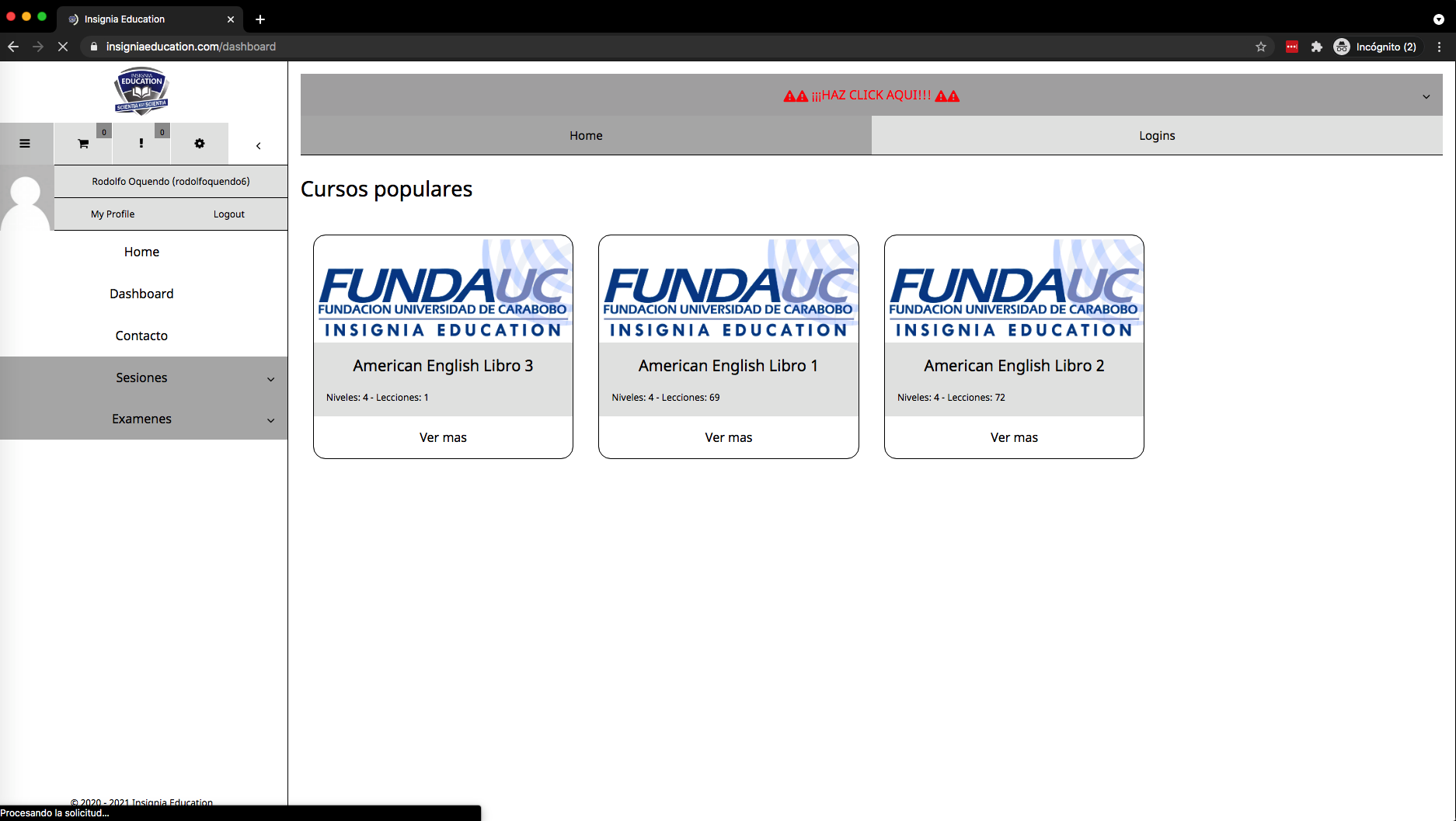Switch to the Logins tab
This screenshot has height=821, width=1456.
(1156, 136)
